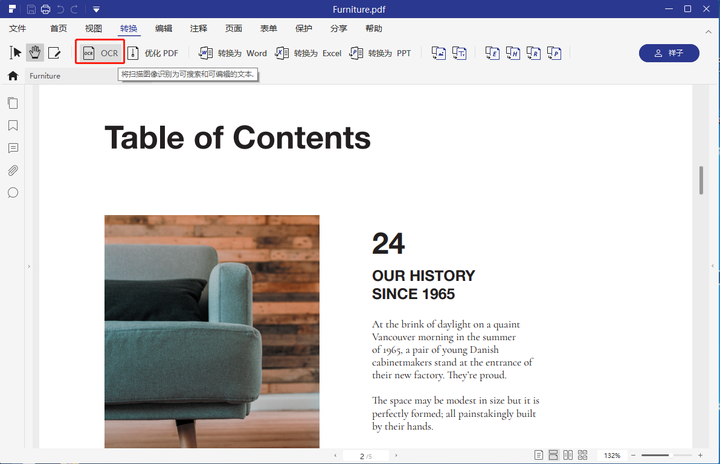Image resolution: width=720 pixels, height=464 pixels.
Task: Open the bookmarks panel
Action: [x=13, y=125]
